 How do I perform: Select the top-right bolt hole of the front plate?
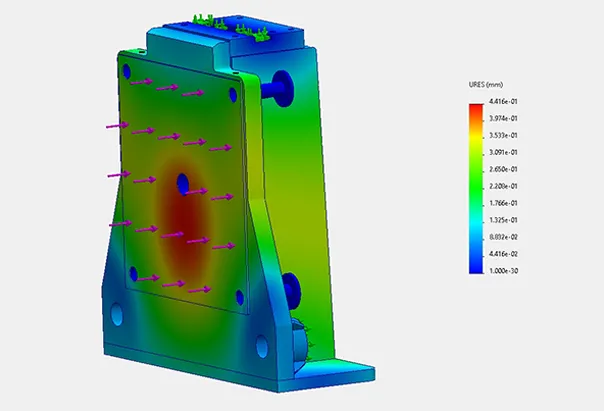232,94
